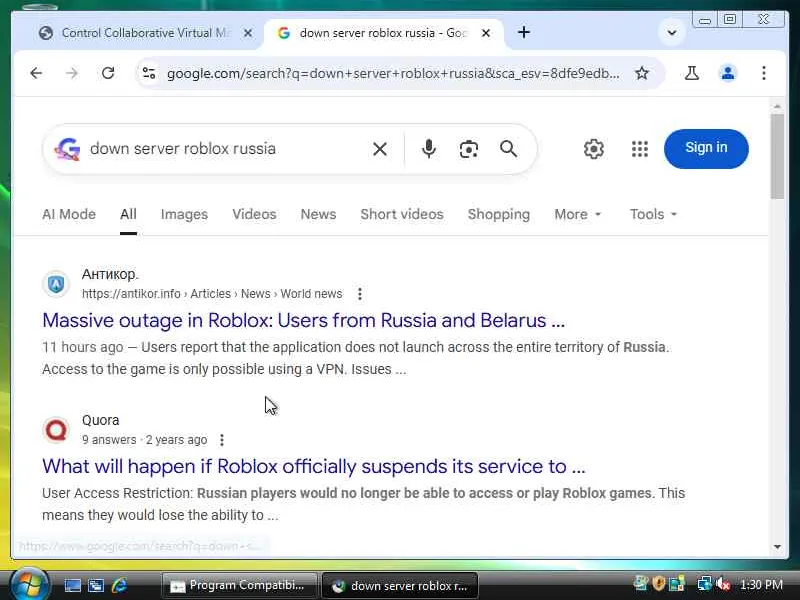Click into the Google search field
Screen dimensions: 800x600
[224, 149]
